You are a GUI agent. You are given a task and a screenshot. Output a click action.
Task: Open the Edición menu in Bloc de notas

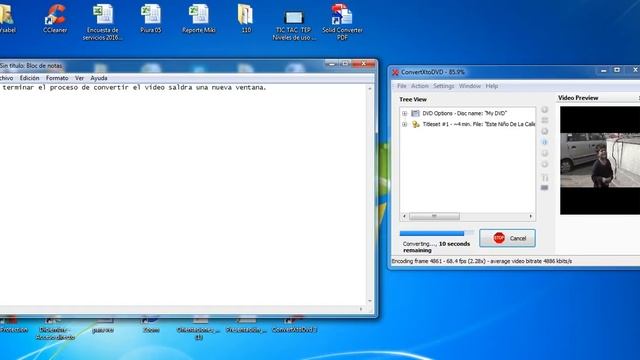click(29, 78)
